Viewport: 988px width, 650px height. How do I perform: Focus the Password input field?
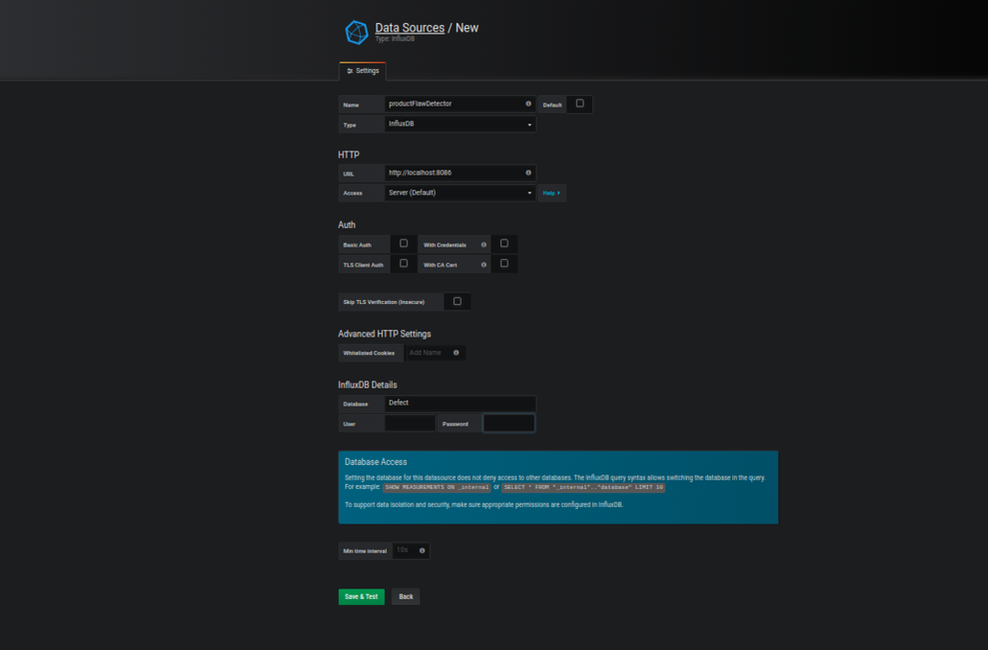(x=509, y=423)
